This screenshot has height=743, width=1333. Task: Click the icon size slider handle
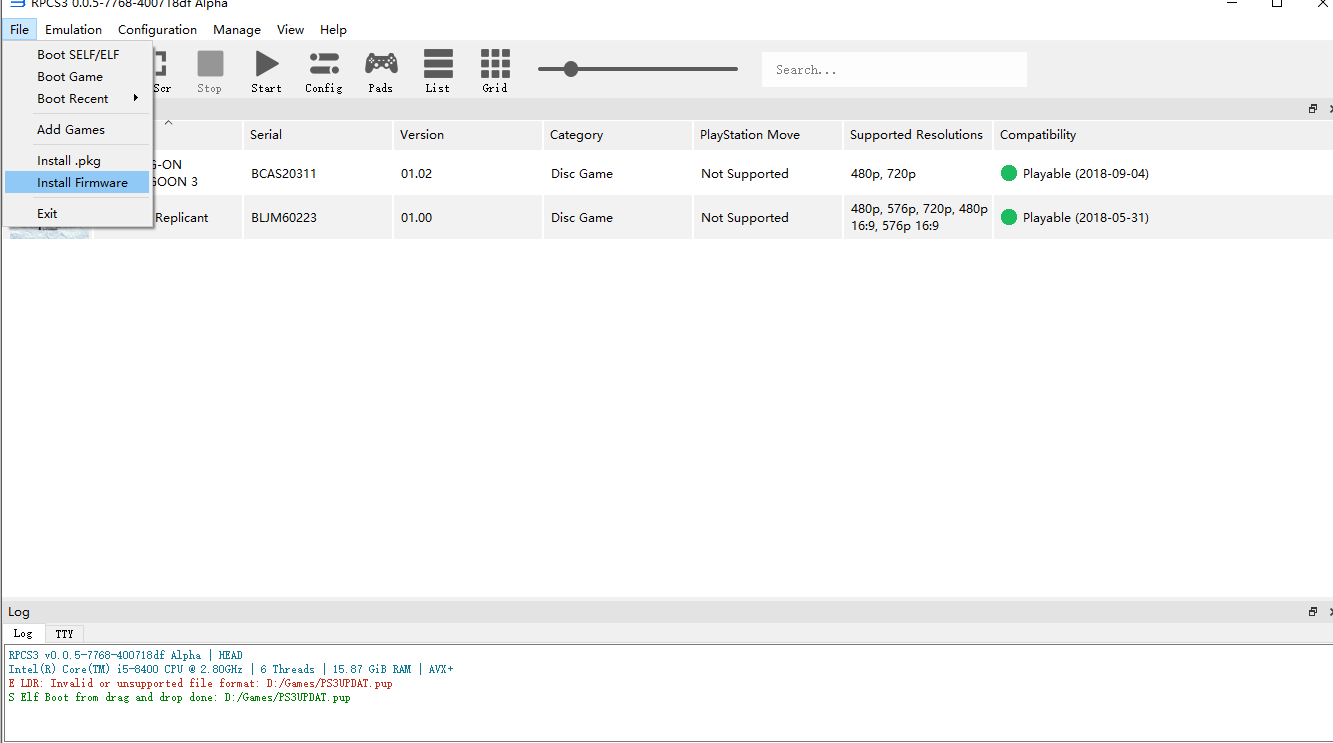pyautogui.click(x=571, y=69)
